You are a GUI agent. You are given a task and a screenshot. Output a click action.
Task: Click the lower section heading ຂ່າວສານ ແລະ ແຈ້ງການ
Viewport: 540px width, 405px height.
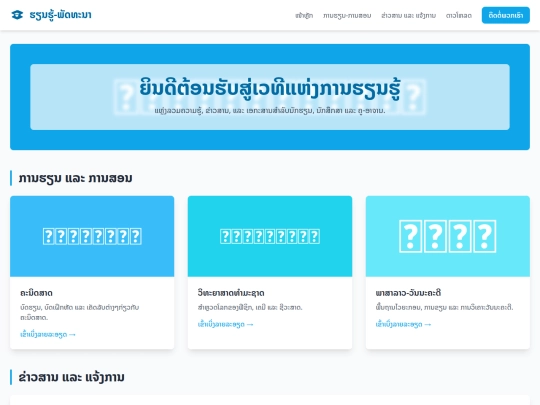[72, 377]
